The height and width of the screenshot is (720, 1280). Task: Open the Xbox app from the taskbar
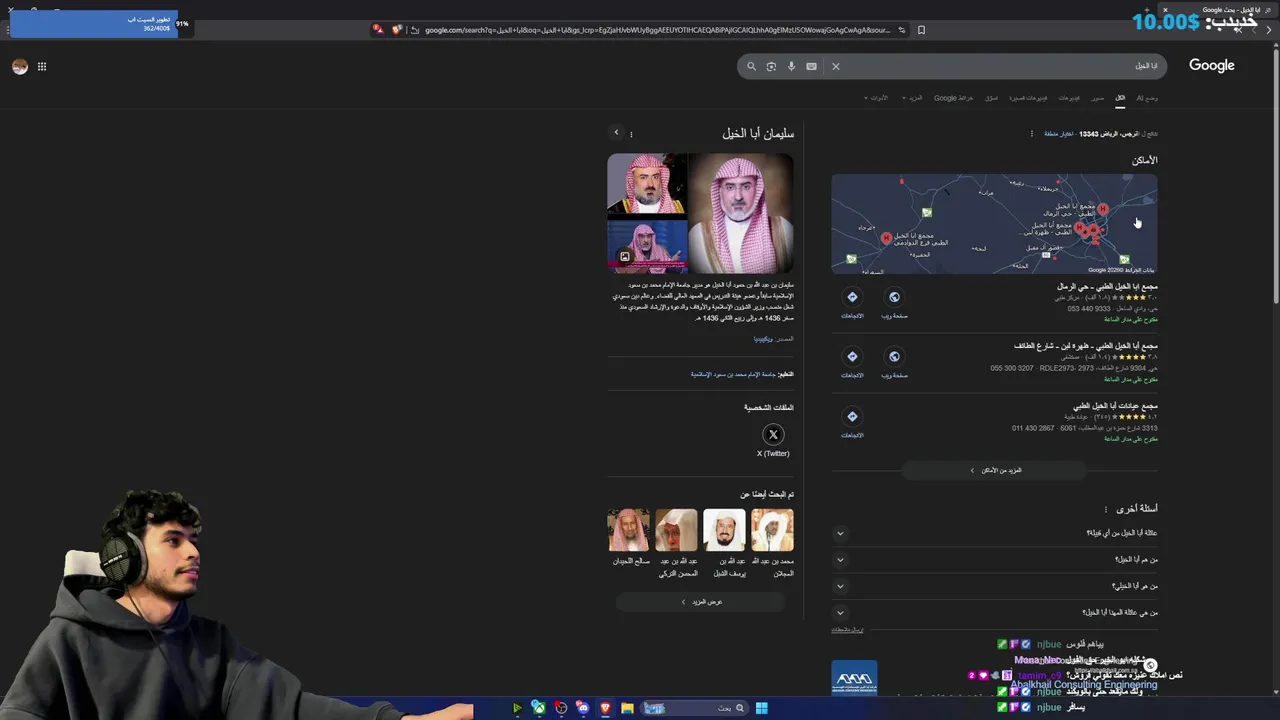(x=539, y=708)
